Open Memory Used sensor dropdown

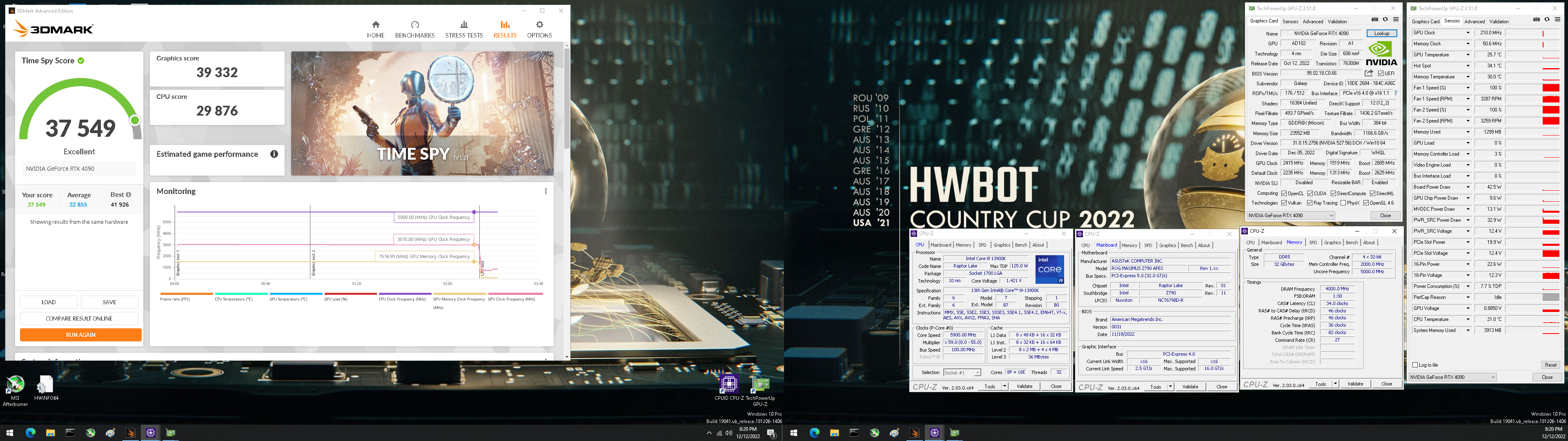1468,132
